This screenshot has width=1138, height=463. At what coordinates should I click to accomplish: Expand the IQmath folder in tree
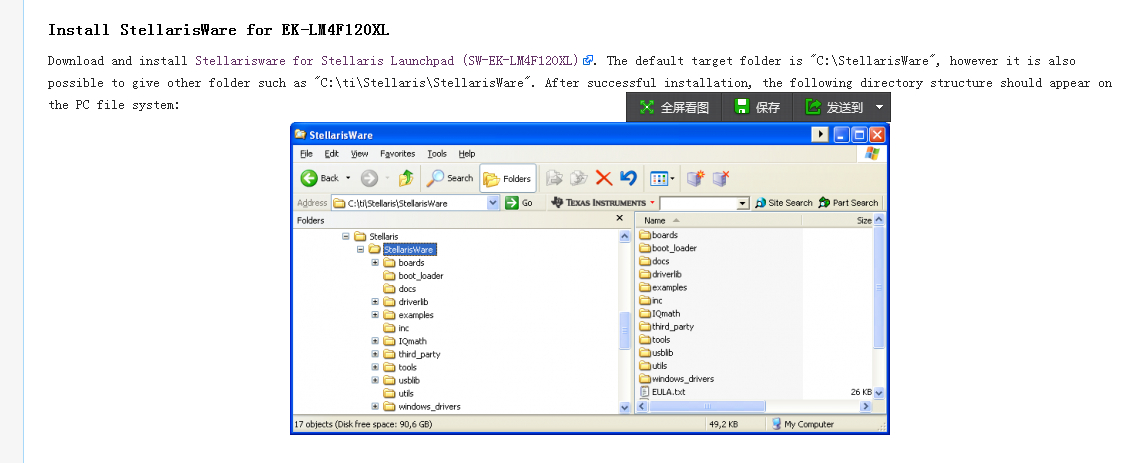pos(375,341)
